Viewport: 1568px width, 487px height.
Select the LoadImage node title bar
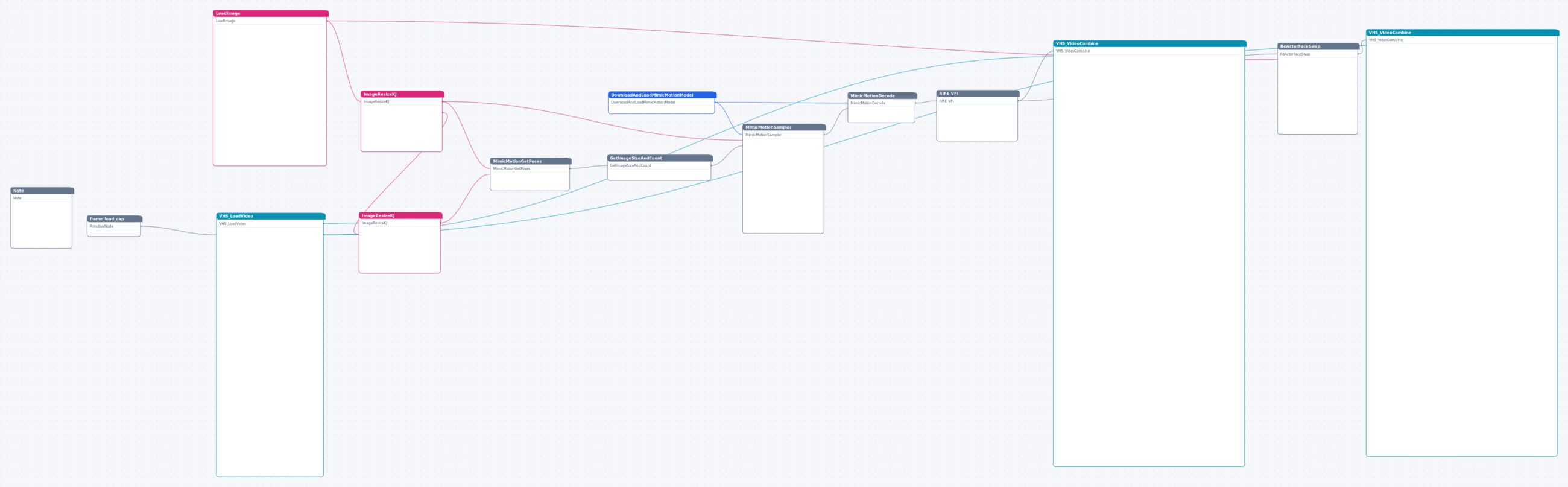coord(271,13)
